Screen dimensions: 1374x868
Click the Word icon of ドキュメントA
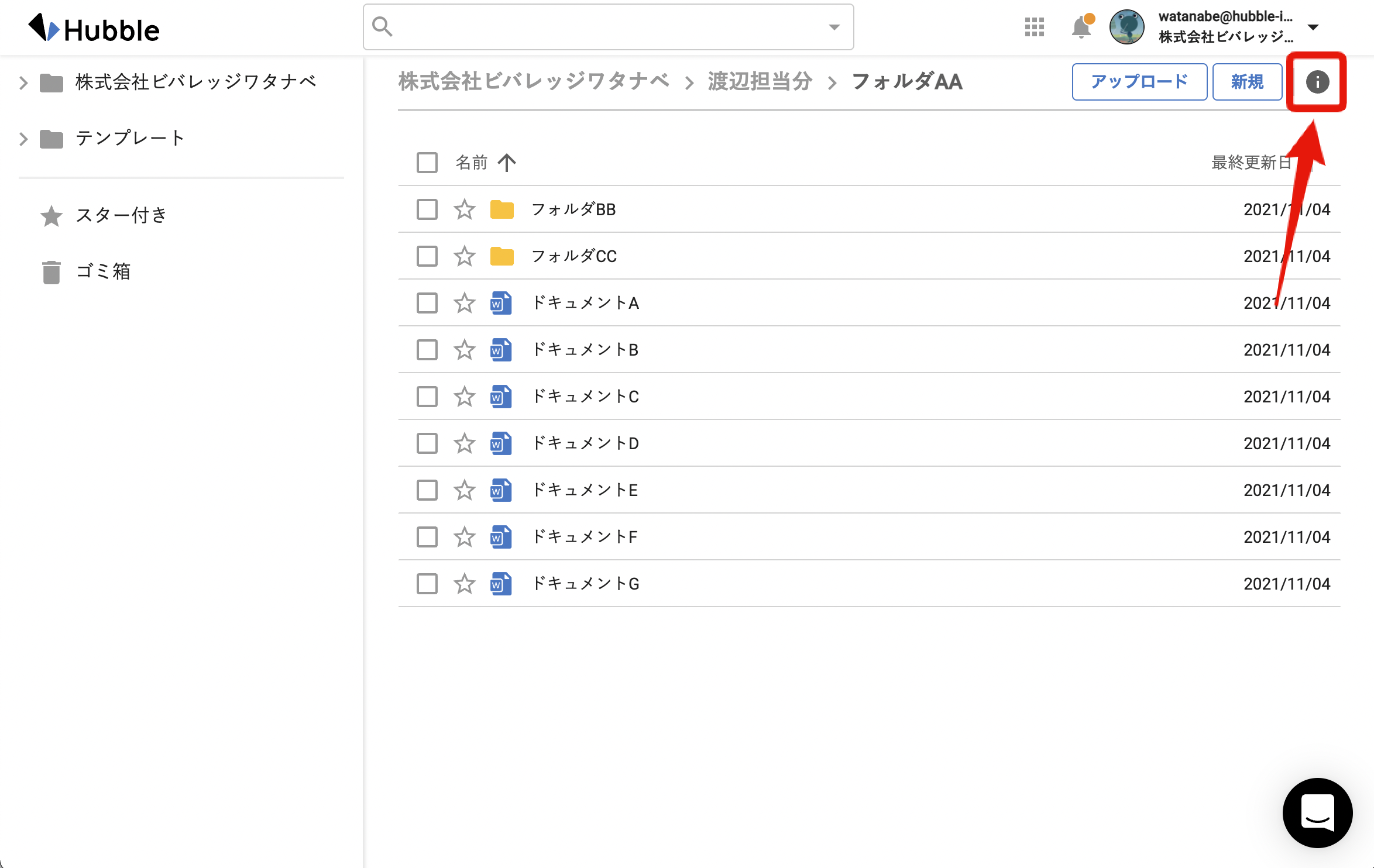[501, 302]
